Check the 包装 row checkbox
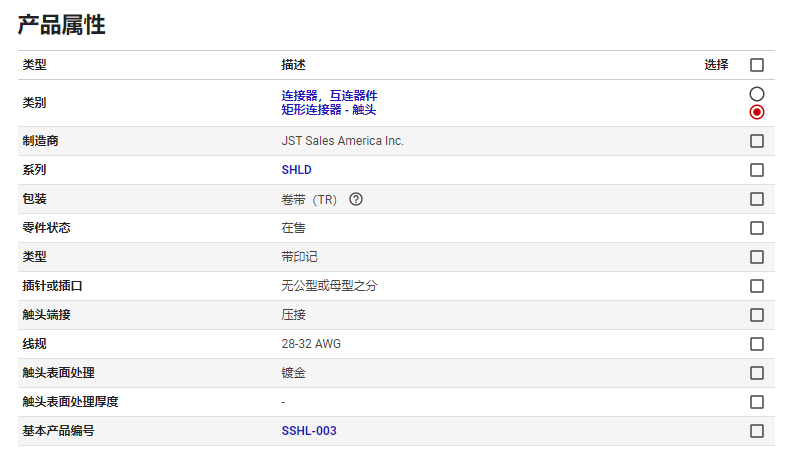 (757, 199)
